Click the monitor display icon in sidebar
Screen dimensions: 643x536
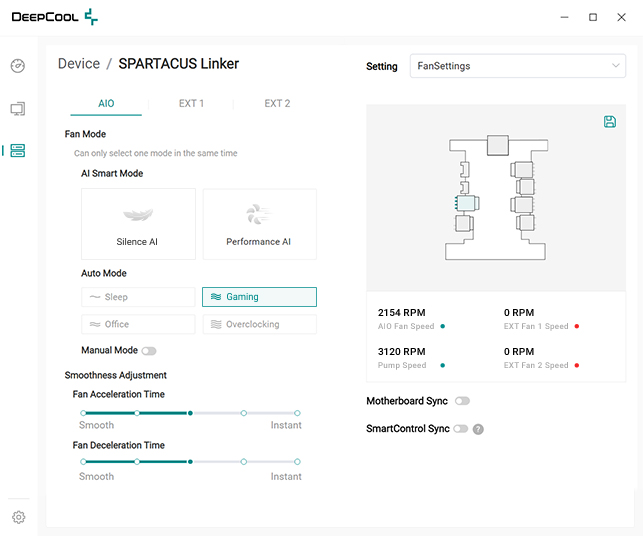tap(18, 108)
